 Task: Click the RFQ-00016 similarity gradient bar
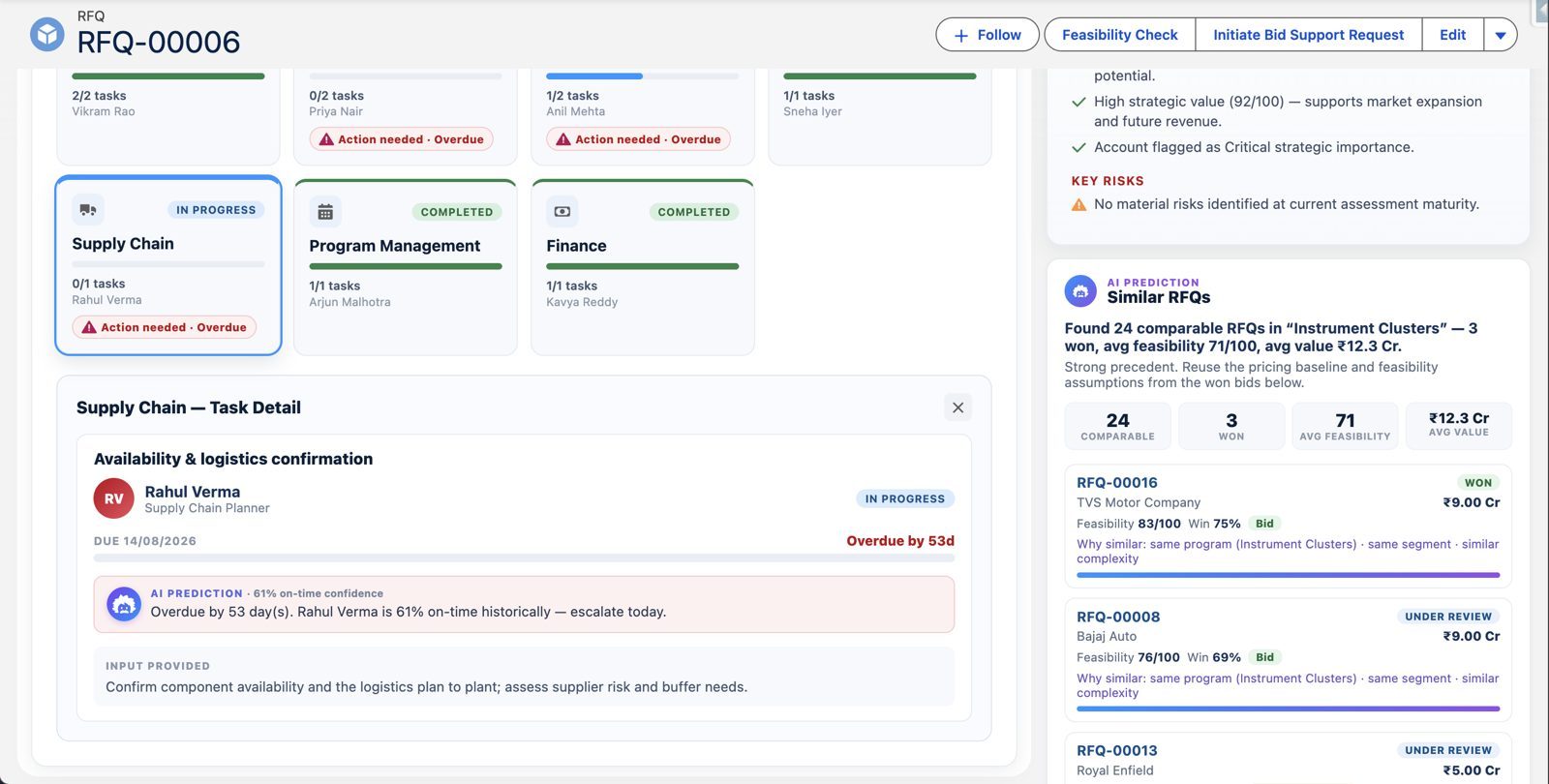coord(1288,575)
